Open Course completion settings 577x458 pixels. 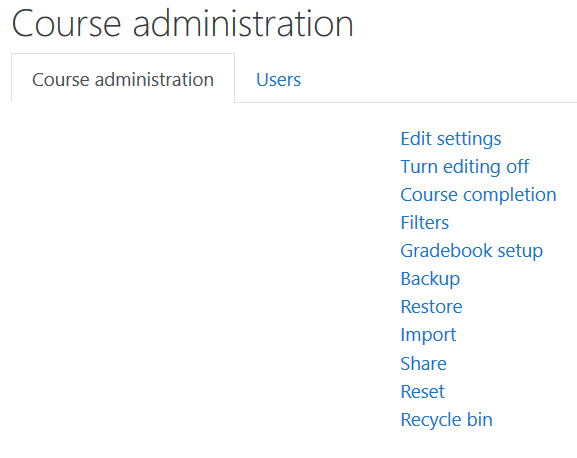pyautogui.click(x=478, y=195)
